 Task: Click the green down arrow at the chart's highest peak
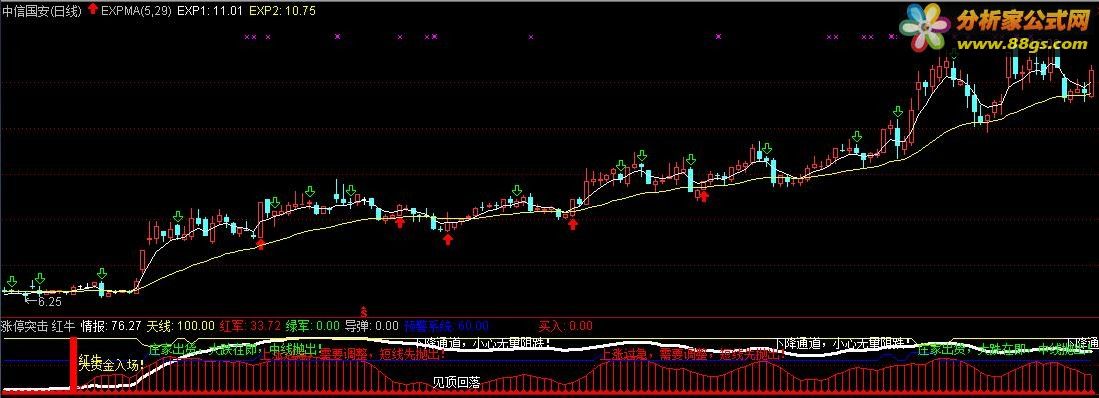coord(955,53)
